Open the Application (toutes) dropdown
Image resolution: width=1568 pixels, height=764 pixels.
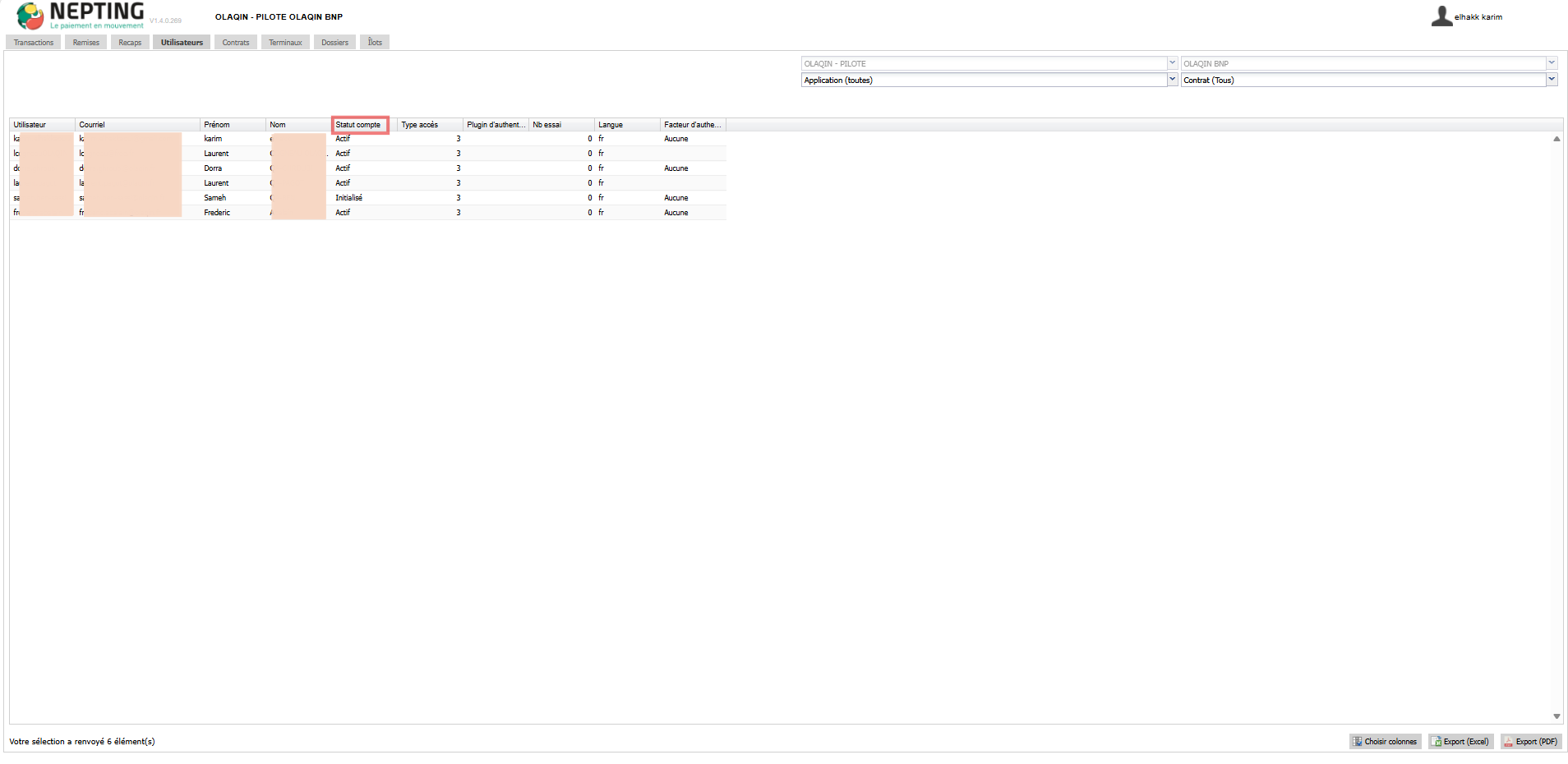1172,80
